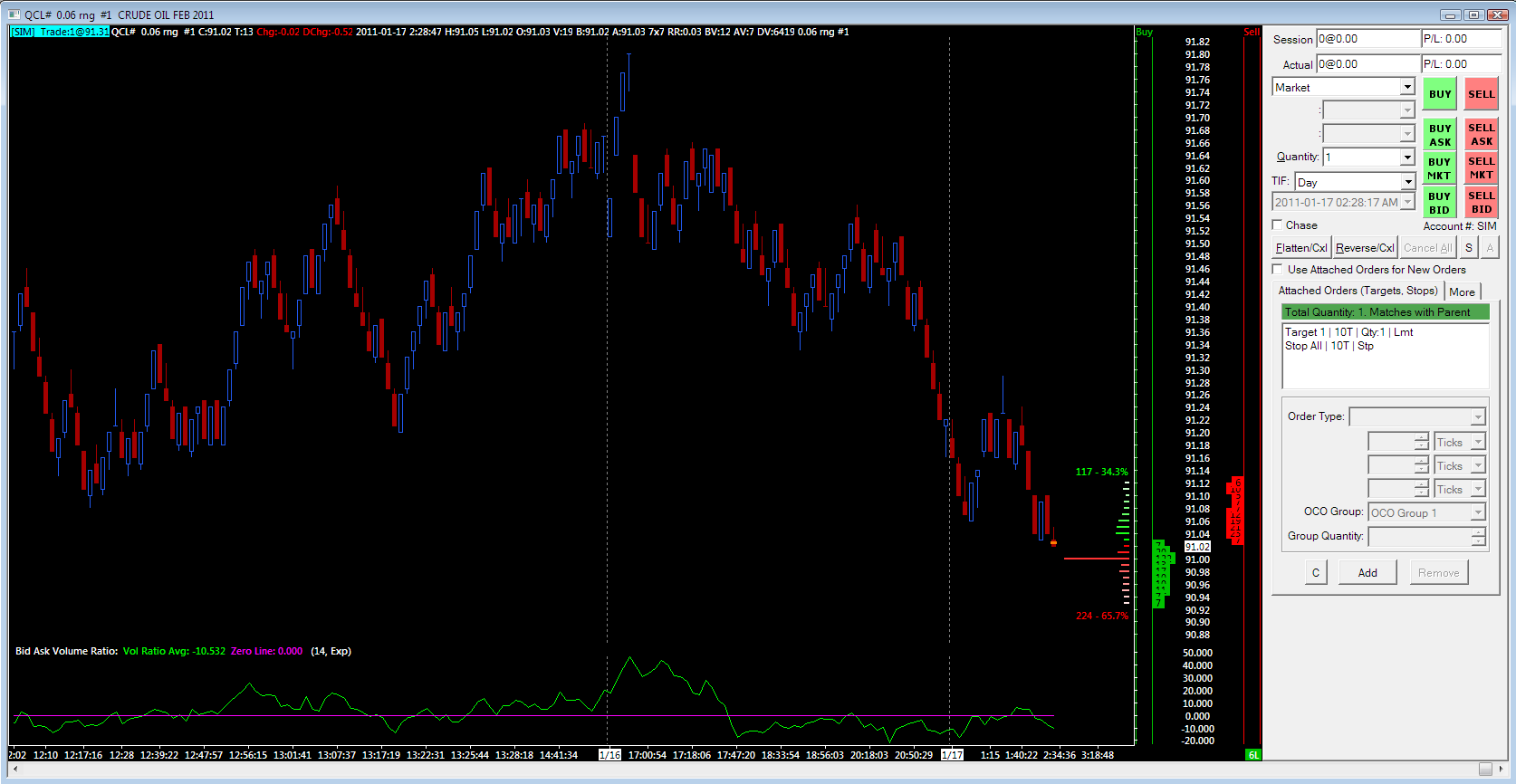Click the 1/17 date marker on the time axis

pyautogui.click(x=952, y=754)
